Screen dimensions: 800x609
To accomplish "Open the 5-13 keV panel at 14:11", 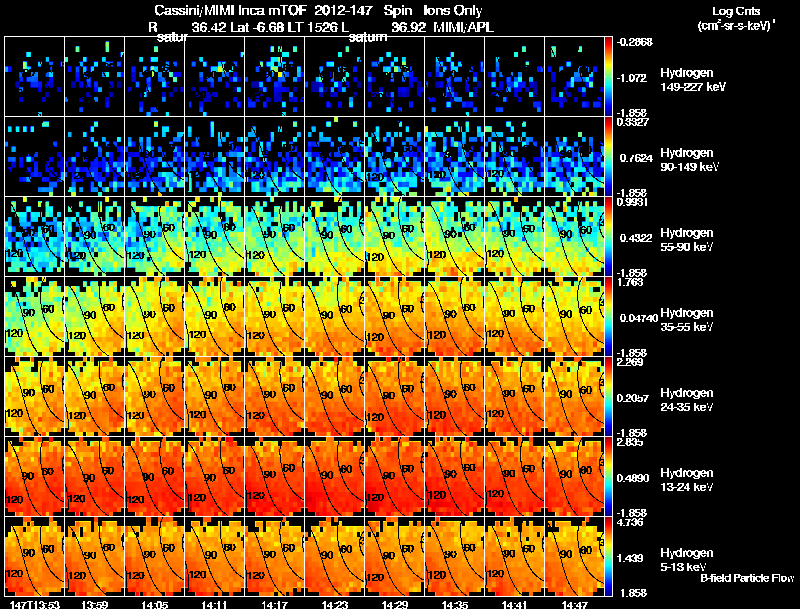I will click(215, 557).
